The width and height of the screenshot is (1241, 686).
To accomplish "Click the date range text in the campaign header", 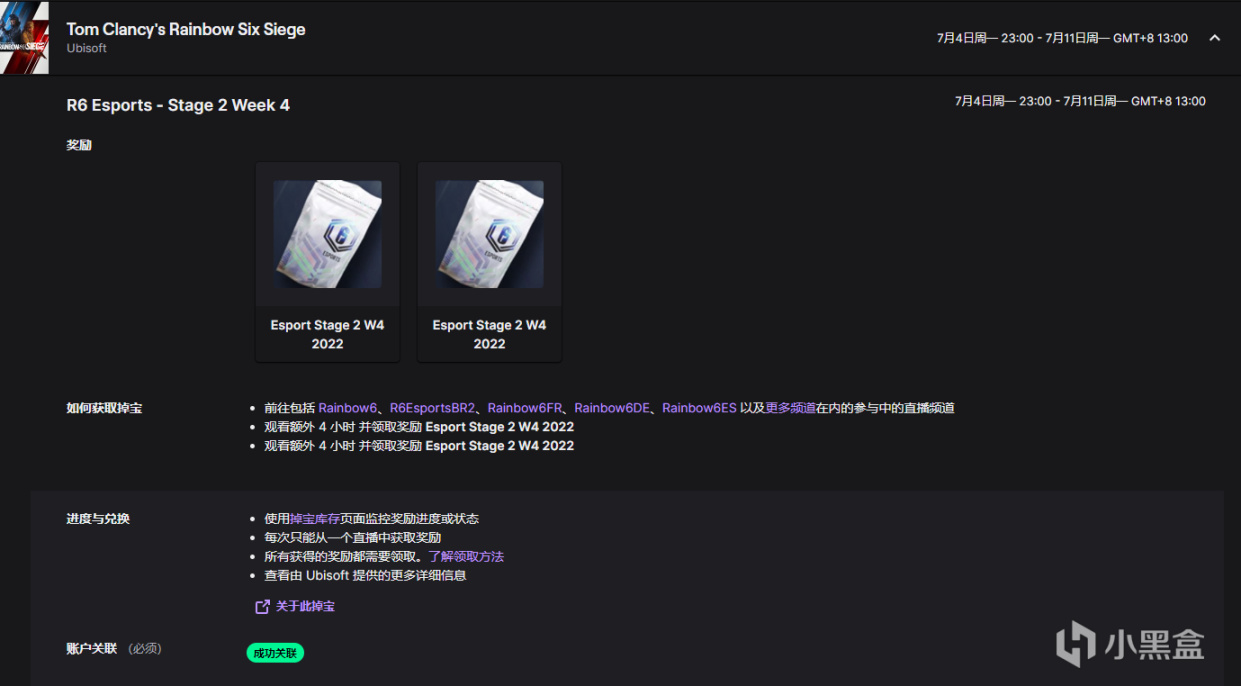I will click(x=1062, y=38).
